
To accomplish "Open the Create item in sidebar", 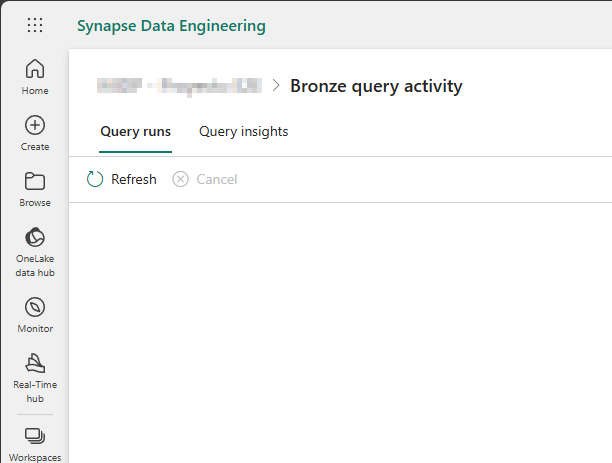I will pyautogui.click(x=35, y=133).
